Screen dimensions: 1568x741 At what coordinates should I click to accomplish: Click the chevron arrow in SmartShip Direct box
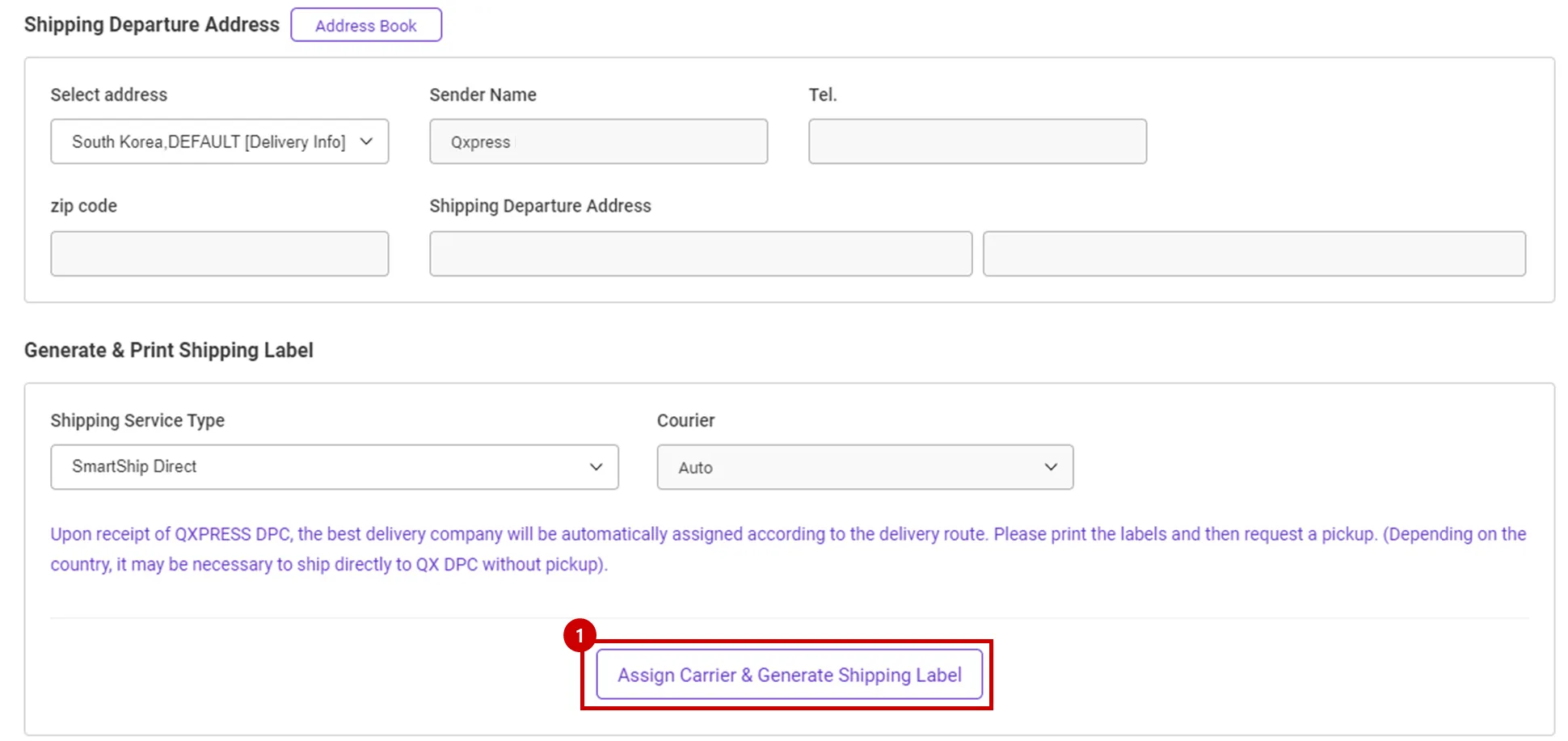point(596,467)
